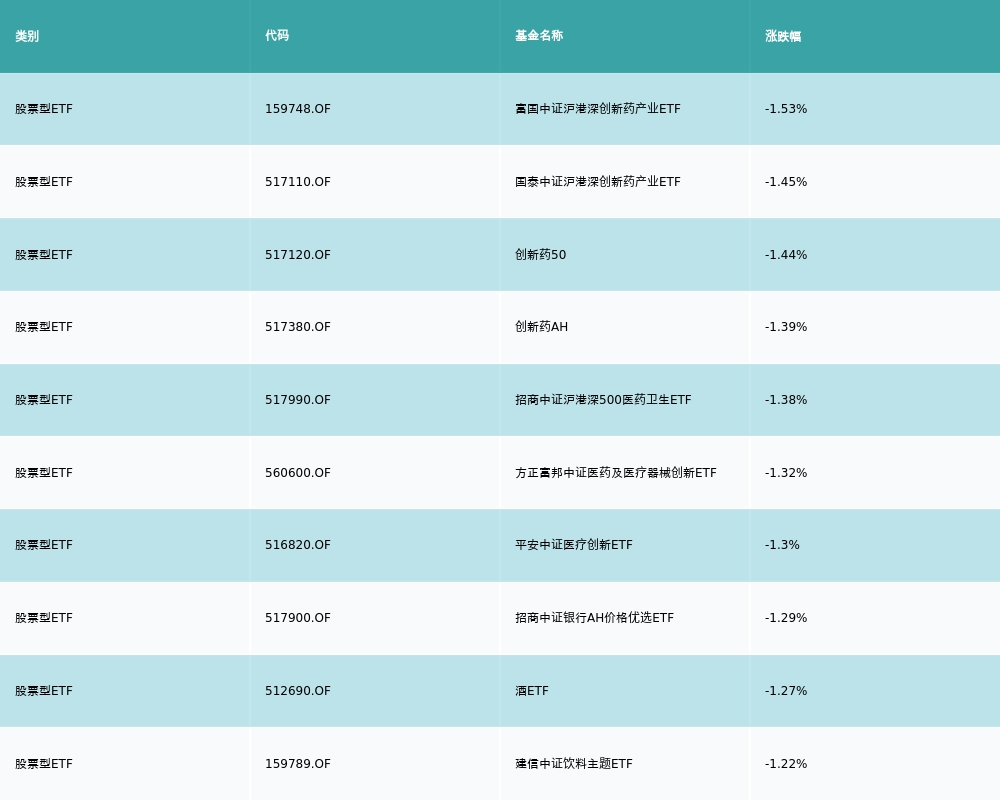Click 股票型ETF in the 517380.OF row
This screenshot has width=1000, height=800.
tap(44, 327)
